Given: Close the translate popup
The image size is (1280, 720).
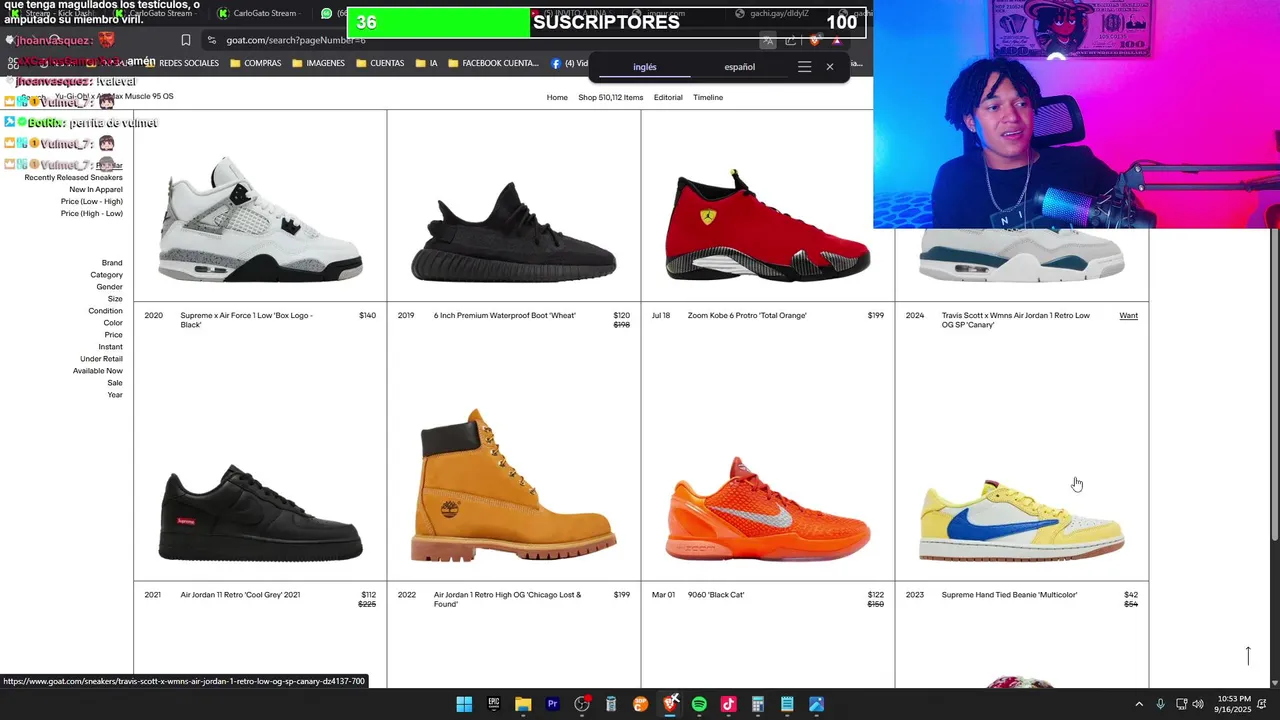Looking at the screenshot, I should click(829, 67).
